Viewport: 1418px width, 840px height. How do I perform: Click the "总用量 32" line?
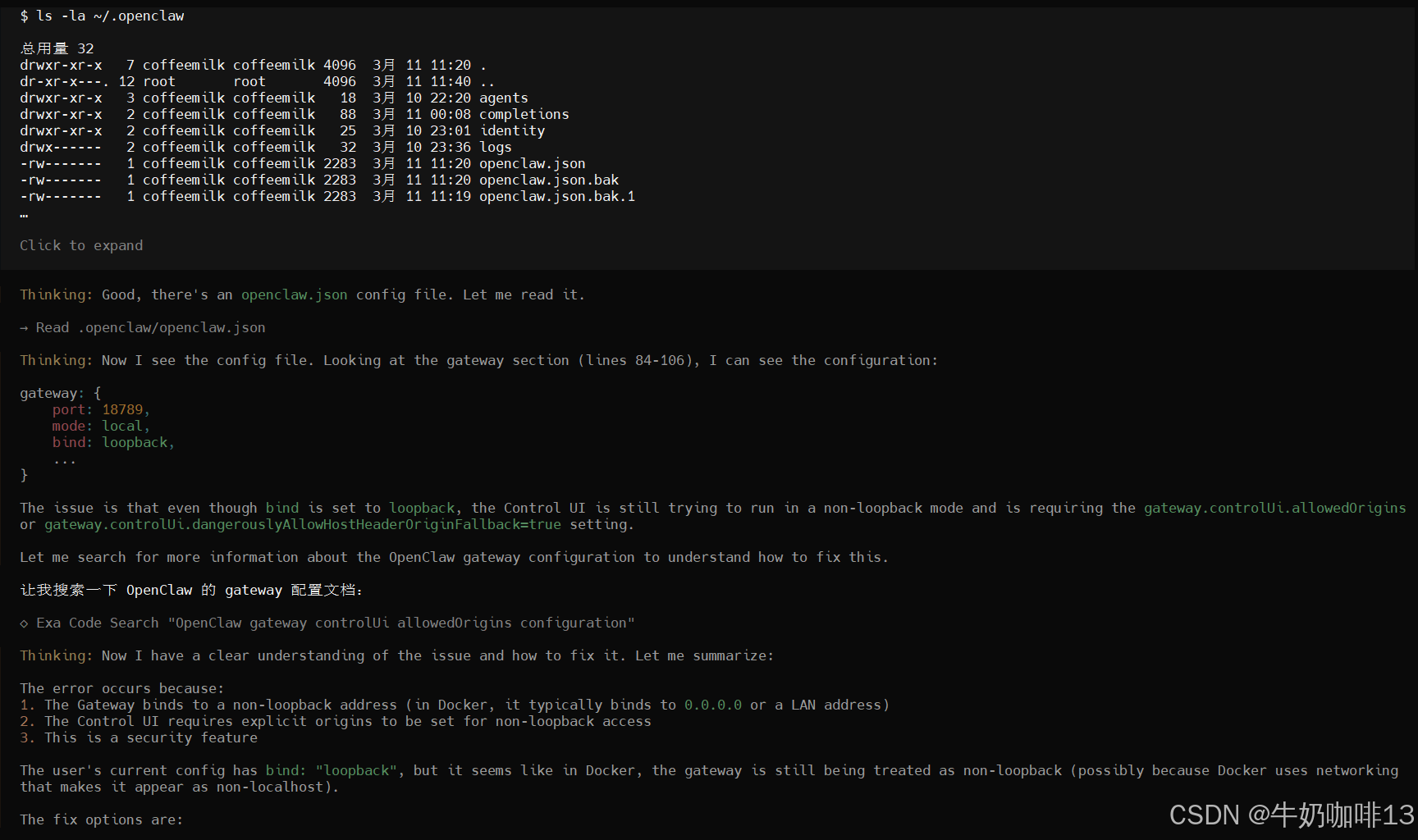(x=57, y=48)
